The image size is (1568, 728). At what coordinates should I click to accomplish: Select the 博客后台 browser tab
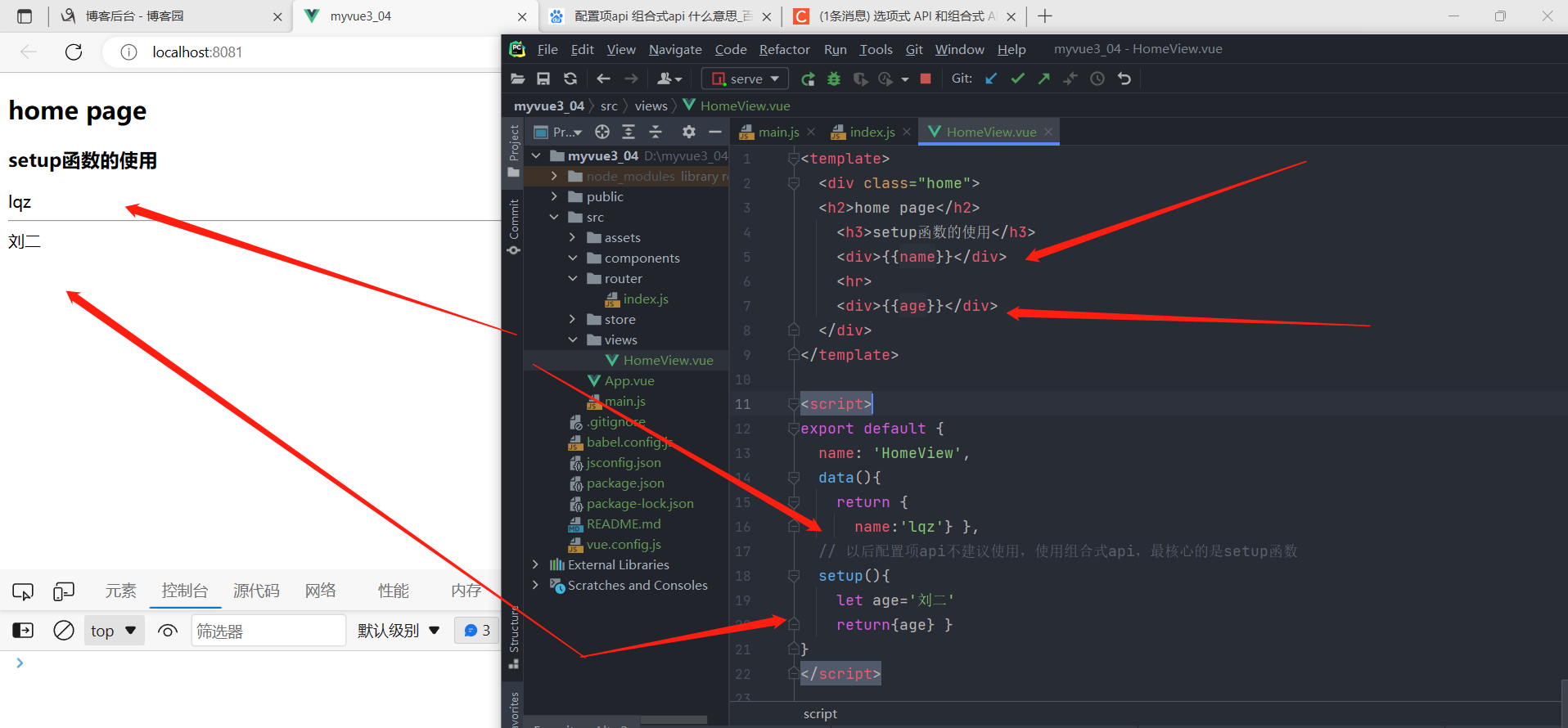tap(172, 16)
